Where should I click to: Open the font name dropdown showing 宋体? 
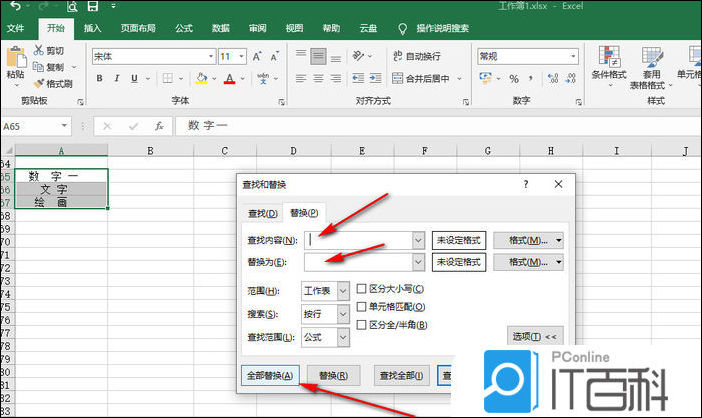click(152, 57)
